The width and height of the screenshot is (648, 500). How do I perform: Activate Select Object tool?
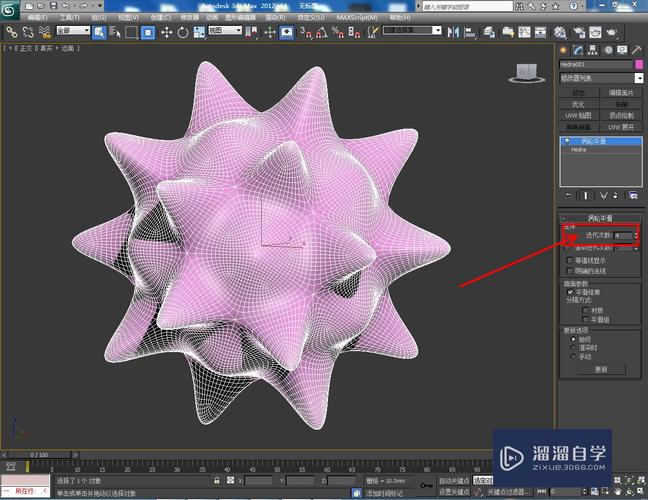coord(99,32)
